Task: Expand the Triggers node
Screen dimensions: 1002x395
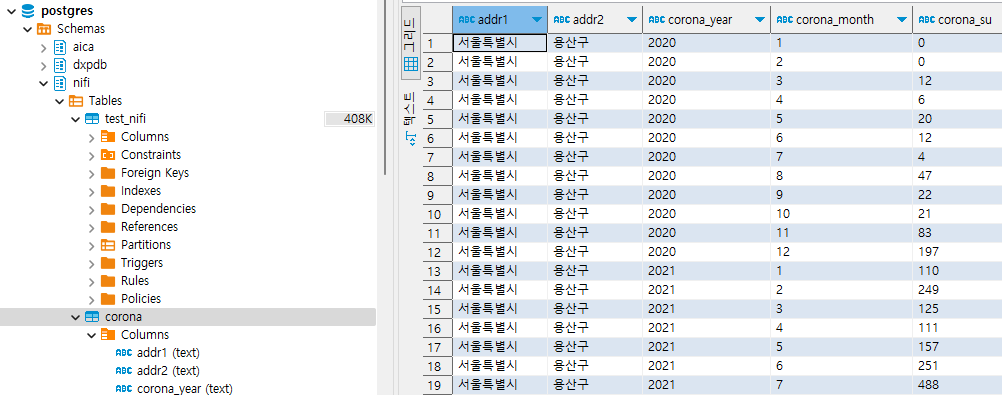Action: 91,263
